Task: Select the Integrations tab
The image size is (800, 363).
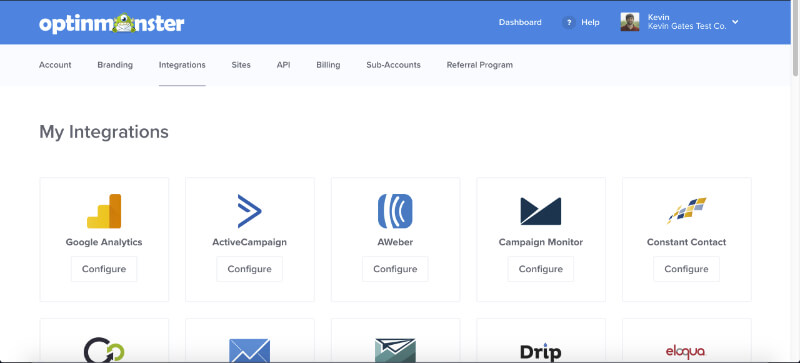Action: pos(182,65)
